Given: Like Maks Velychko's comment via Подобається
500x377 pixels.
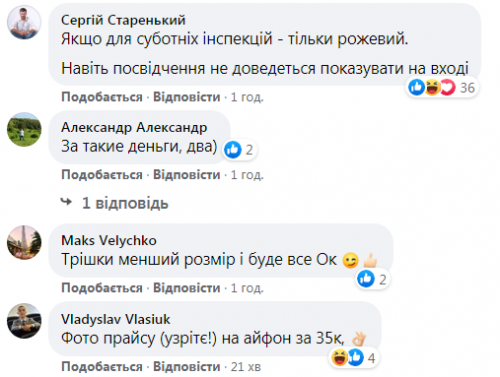Looking at the screenshot, I should (x=102, y=288).
